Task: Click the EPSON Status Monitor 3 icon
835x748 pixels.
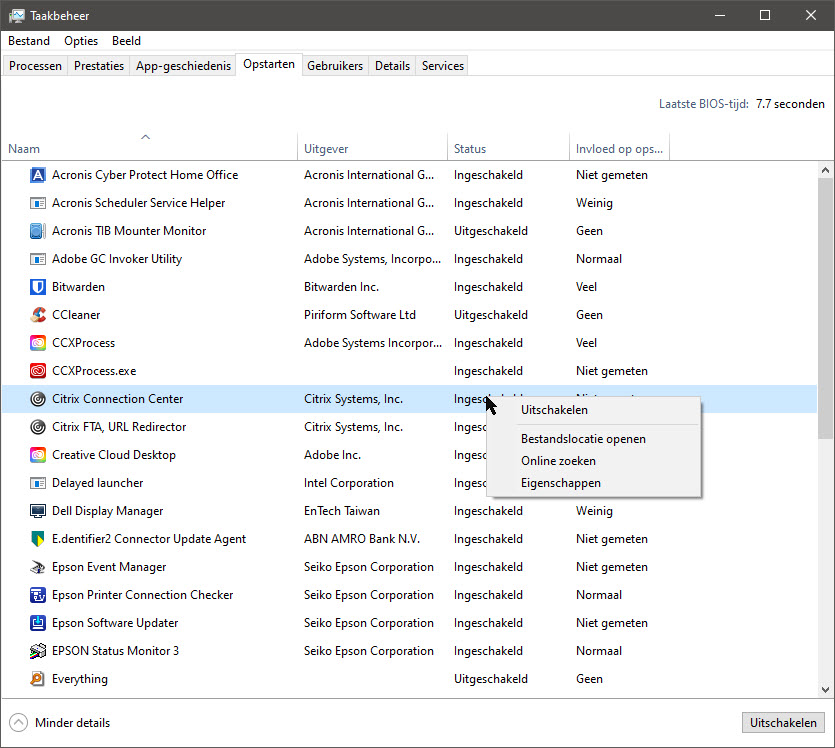Action: (38, 651)
